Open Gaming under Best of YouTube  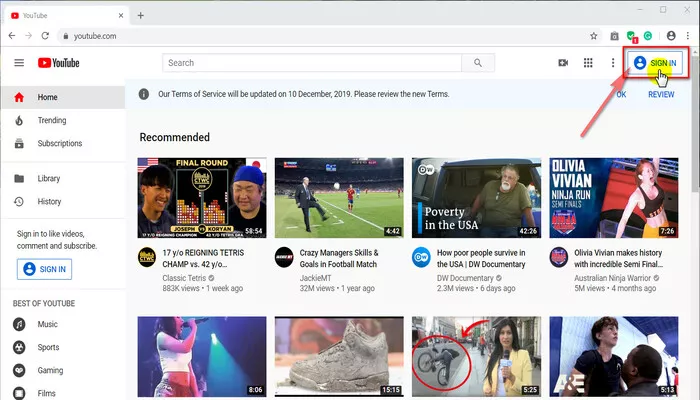[63, 371]
